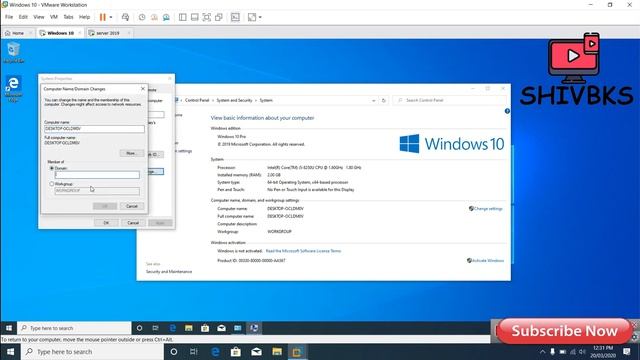The height and width of the screenshot is (360, 640).
Task: Click the revert to snapshot toolbar icon
Action: (x=154, y=17)
